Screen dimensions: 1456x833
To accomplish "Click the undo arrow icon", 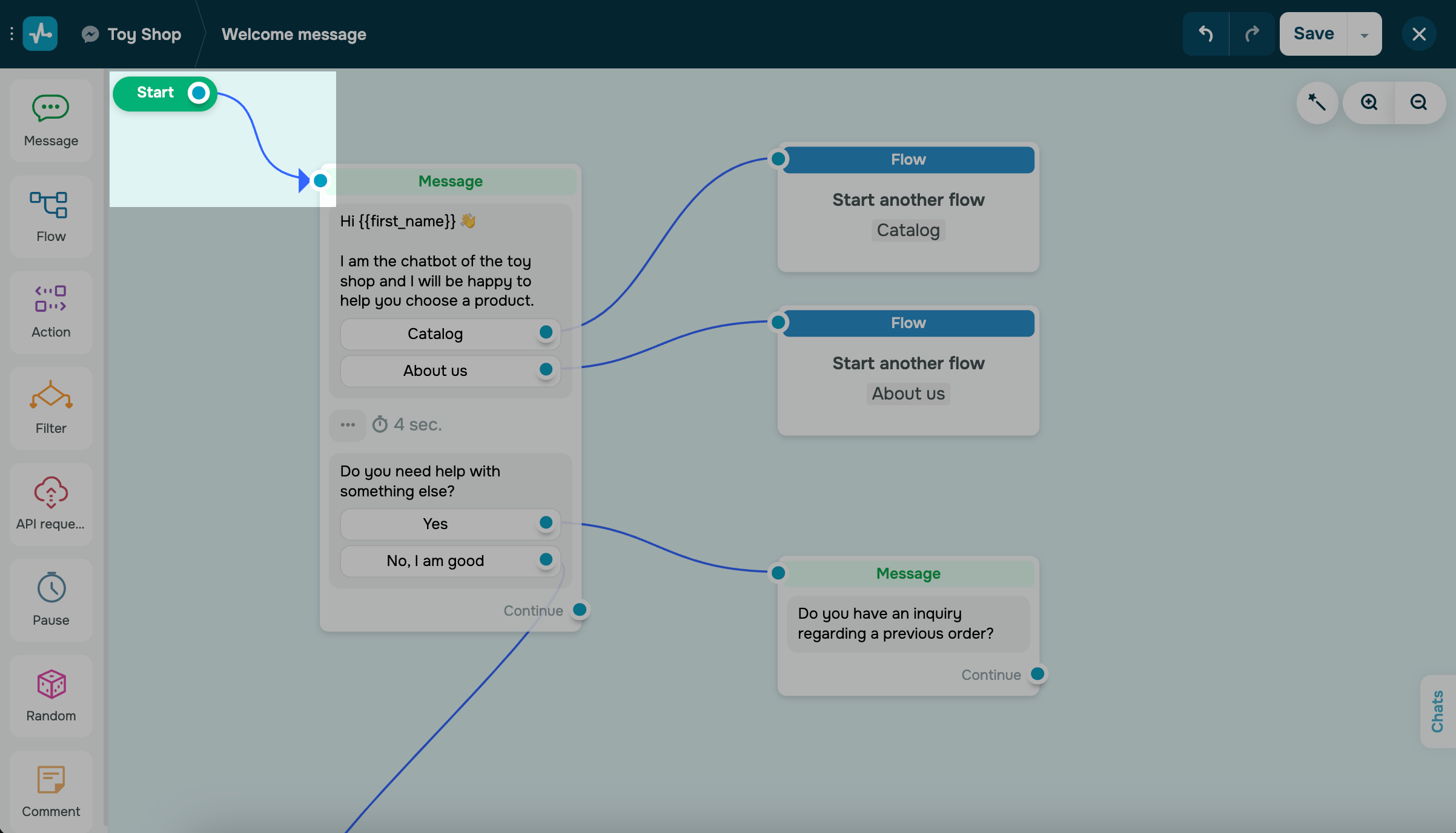I will point(1206,33).
